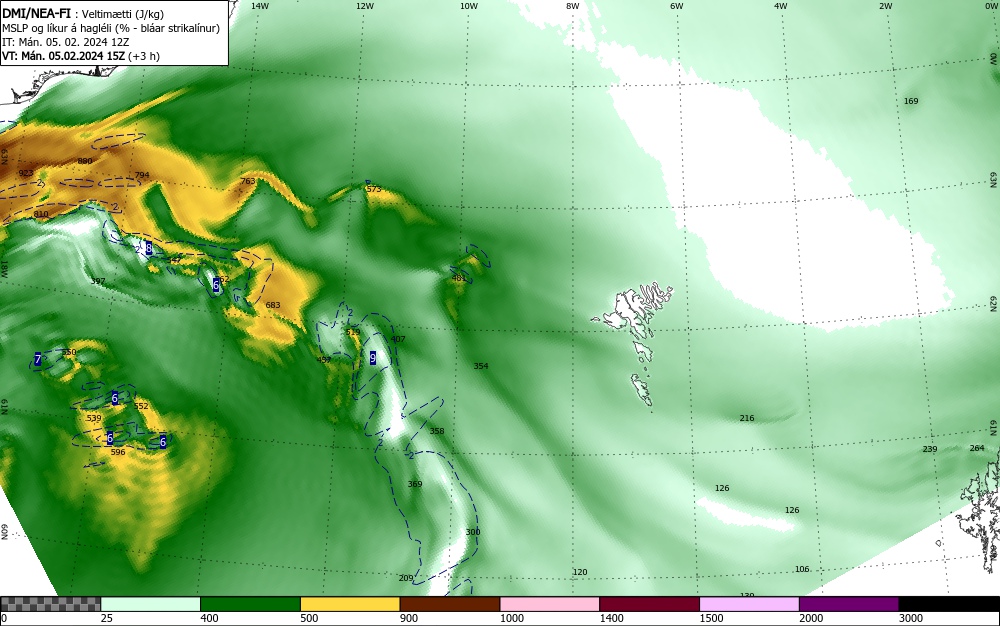Click the checkered 0–25 legend swatch

(x=50, y=604)
